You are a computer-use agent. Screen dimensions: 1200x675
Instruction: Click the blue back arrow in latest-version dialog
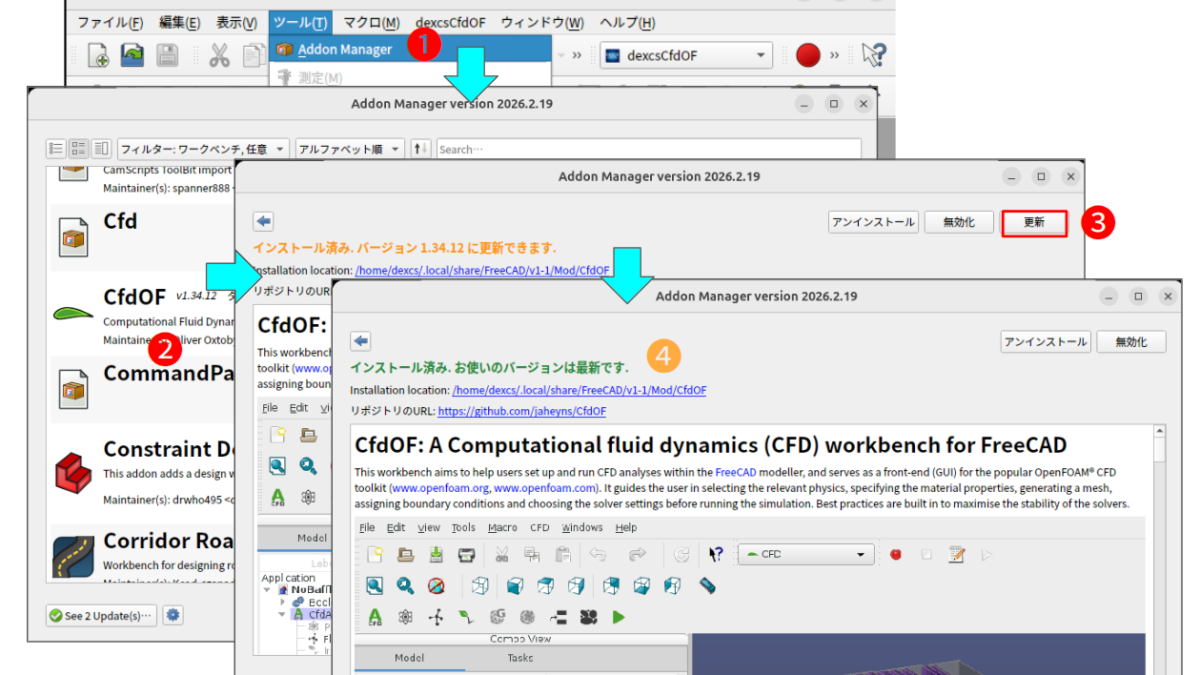361,341
